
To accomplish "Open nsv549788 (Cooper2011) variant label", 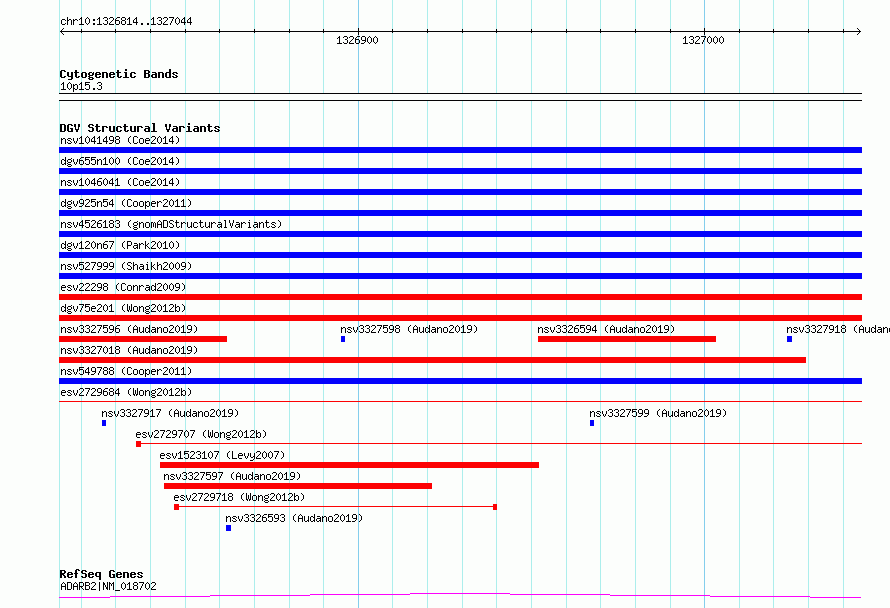I will pos(126,371).
